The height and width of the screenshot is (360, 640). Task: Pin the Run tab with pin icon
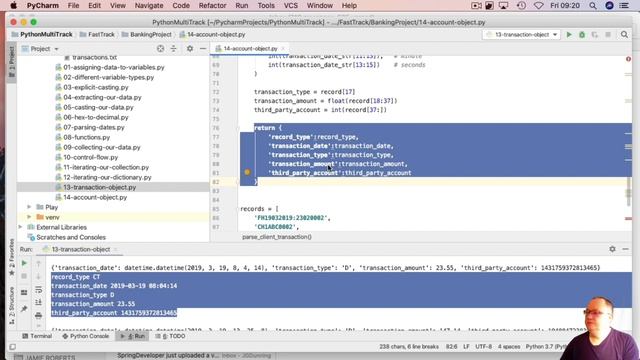pos(24,309)
